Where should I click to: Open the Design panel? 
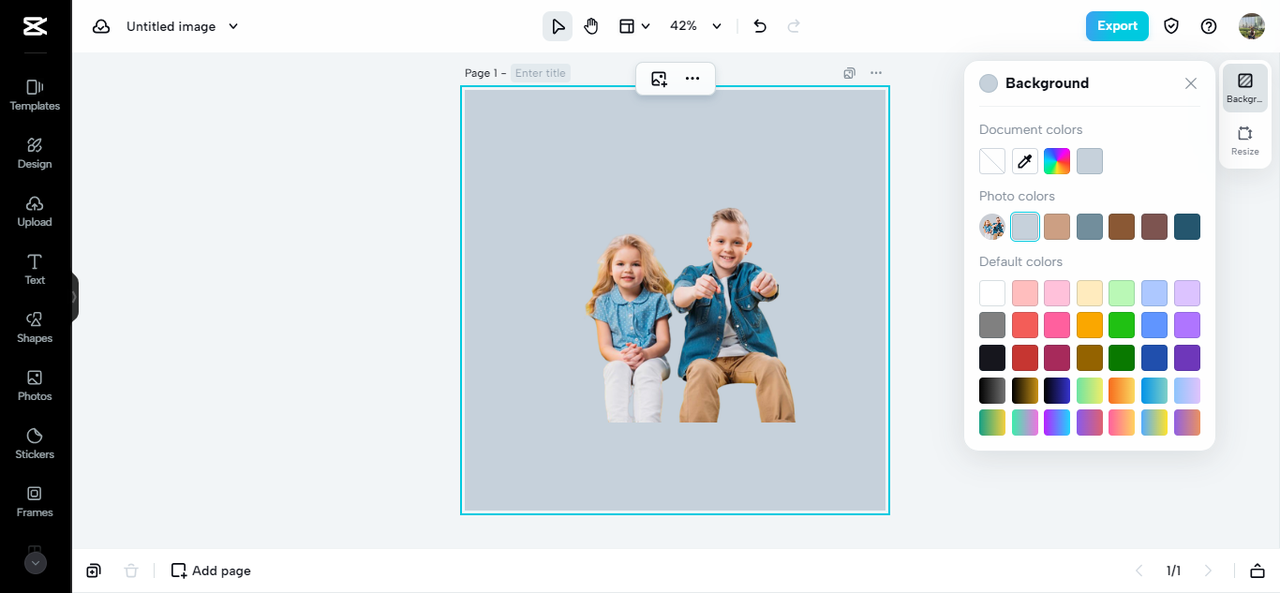pos(35,153)
